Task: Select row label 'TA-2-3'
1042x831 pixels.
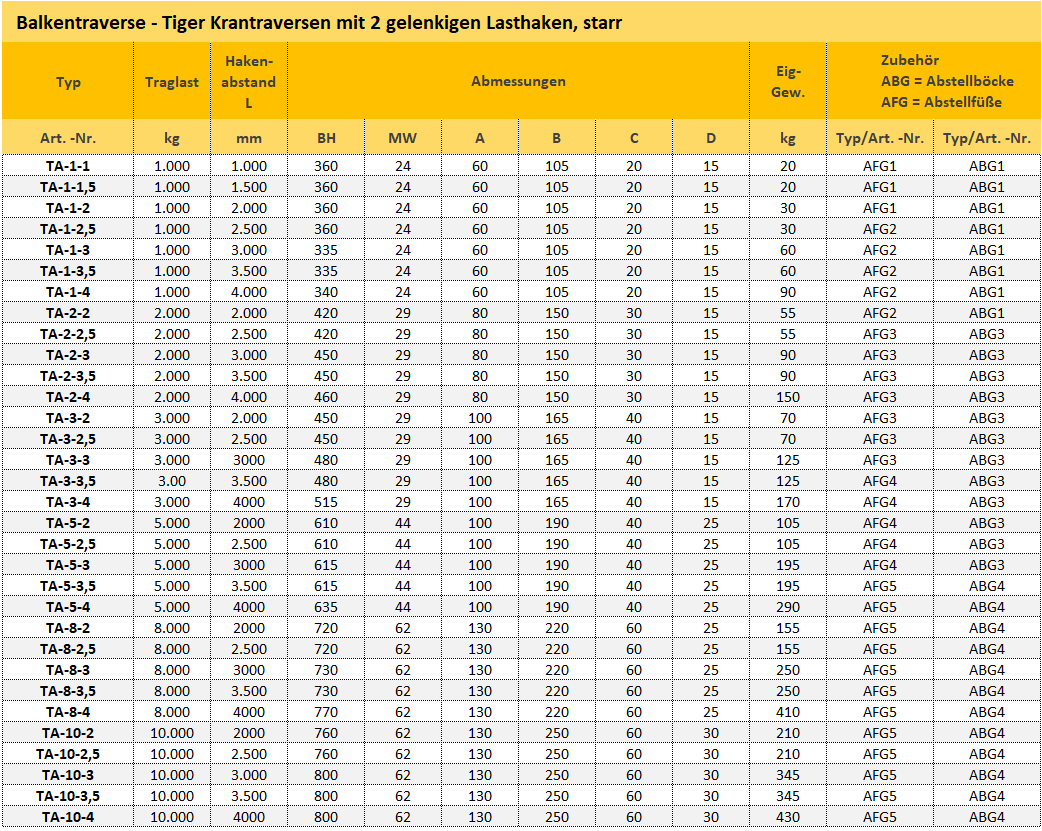Action: tap(68, 355)
